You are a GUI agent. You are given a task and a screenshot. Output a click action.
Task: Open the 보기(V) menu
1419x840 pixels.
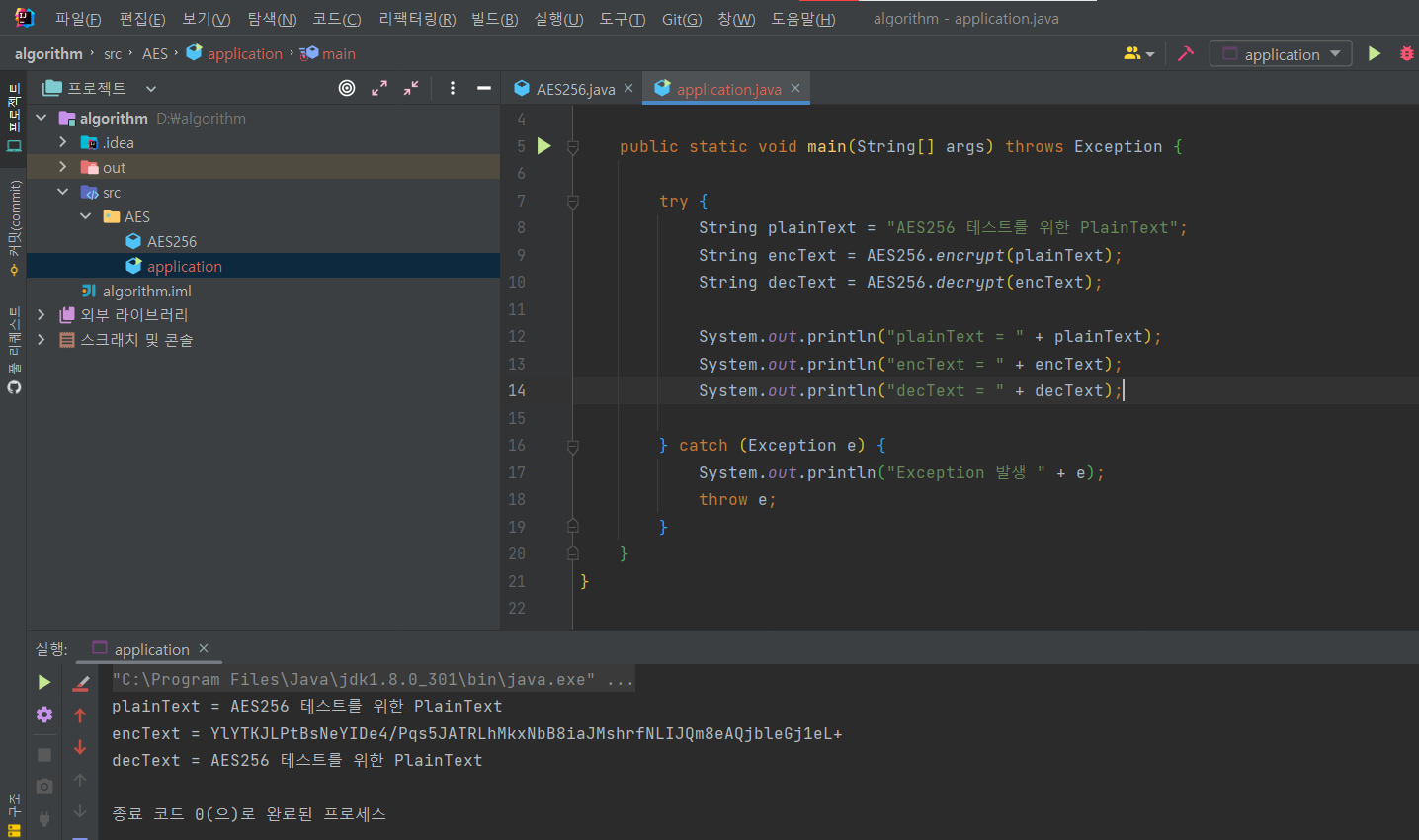pos(207,19)
